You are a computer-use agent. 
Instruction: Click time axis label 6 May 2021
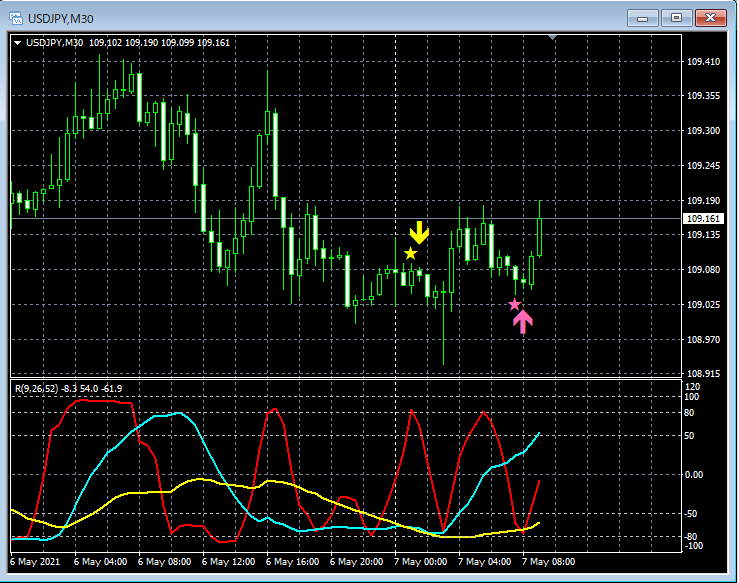(35, 562)
